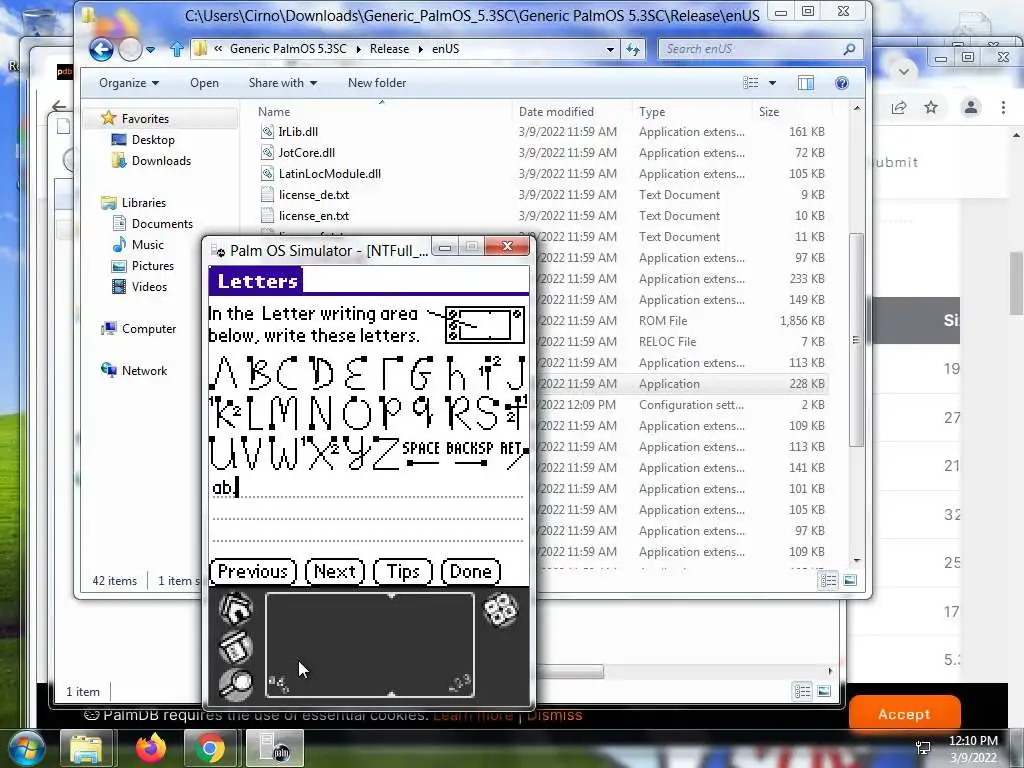Tap the Palm Menu silkscreen icon
The height and width of the screenshot is (768, 1024).
[235, 647]
